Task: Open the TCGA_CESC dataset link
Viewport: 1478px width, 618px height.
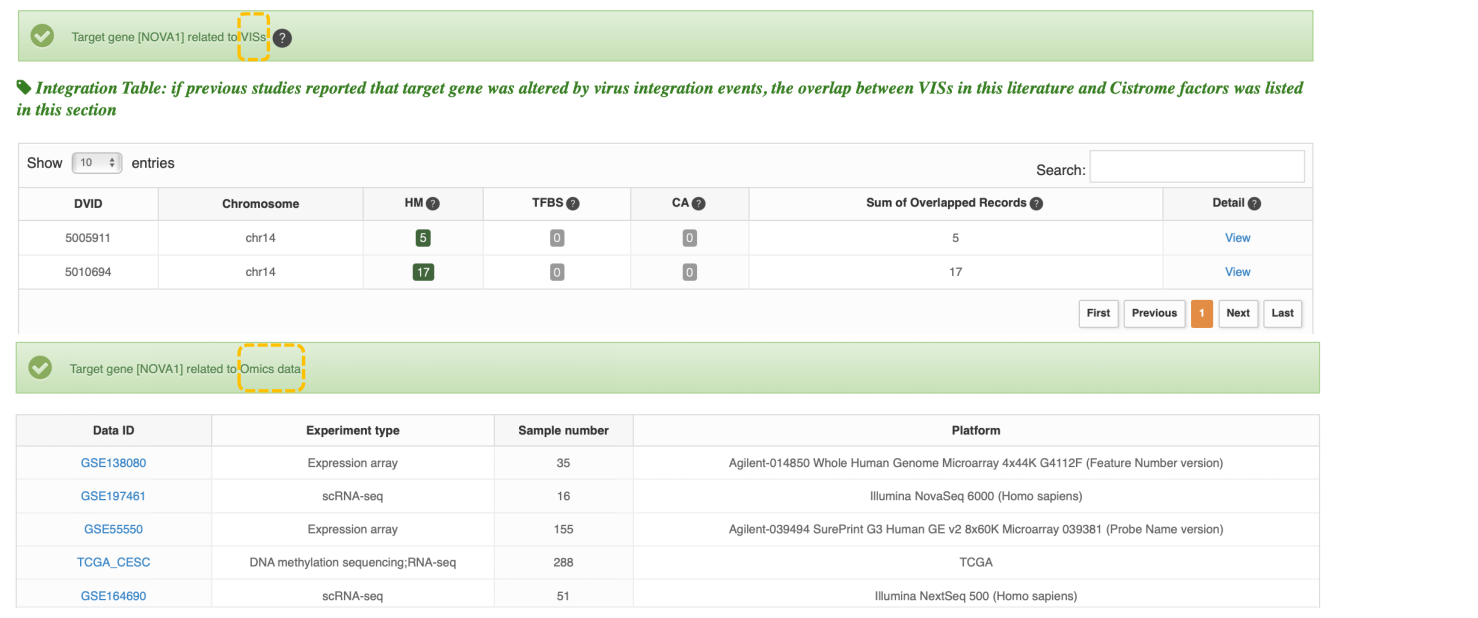Action: [113, 562]
